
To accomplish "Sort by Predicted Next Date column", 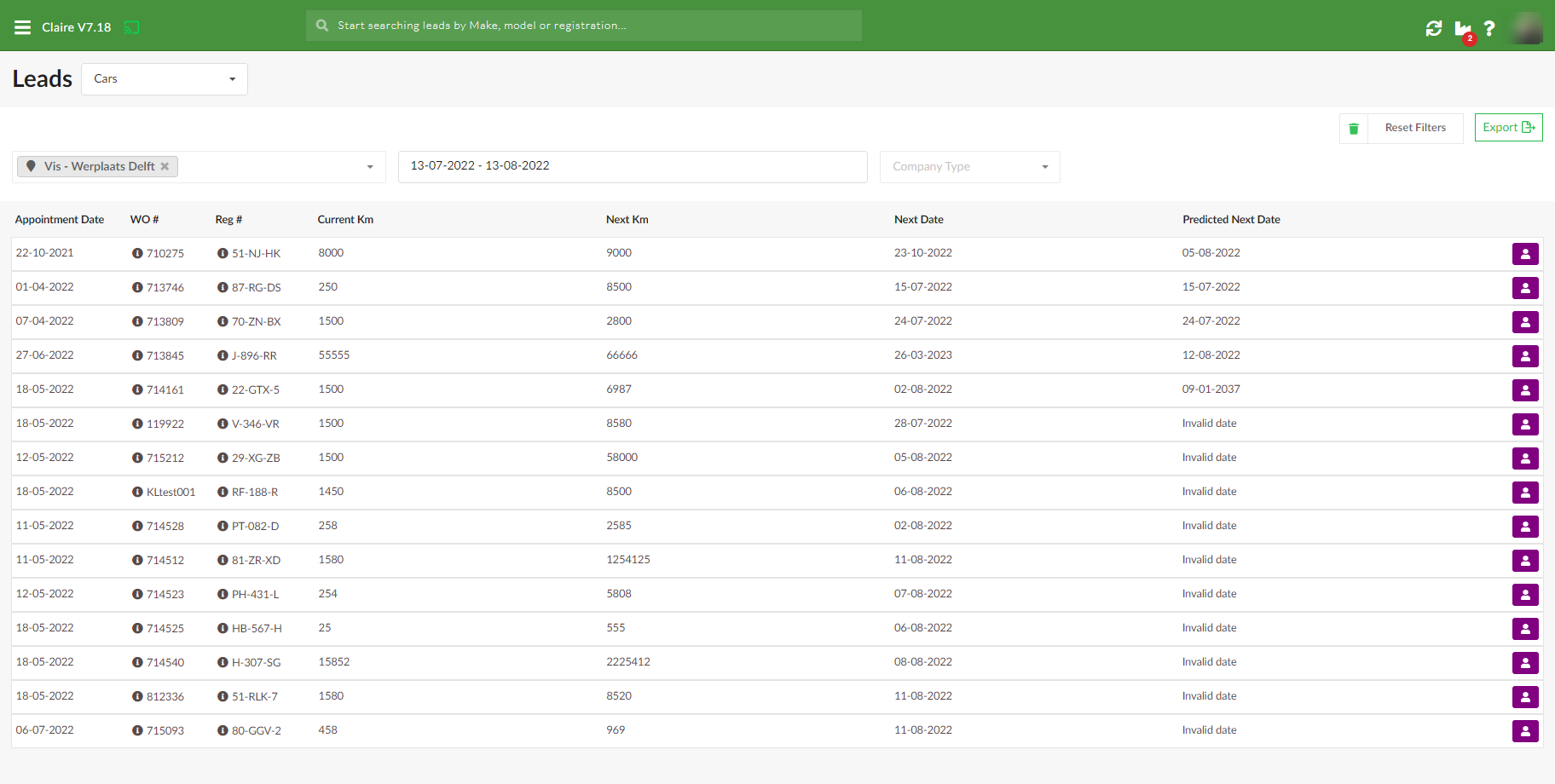I will coord(1231,220).
